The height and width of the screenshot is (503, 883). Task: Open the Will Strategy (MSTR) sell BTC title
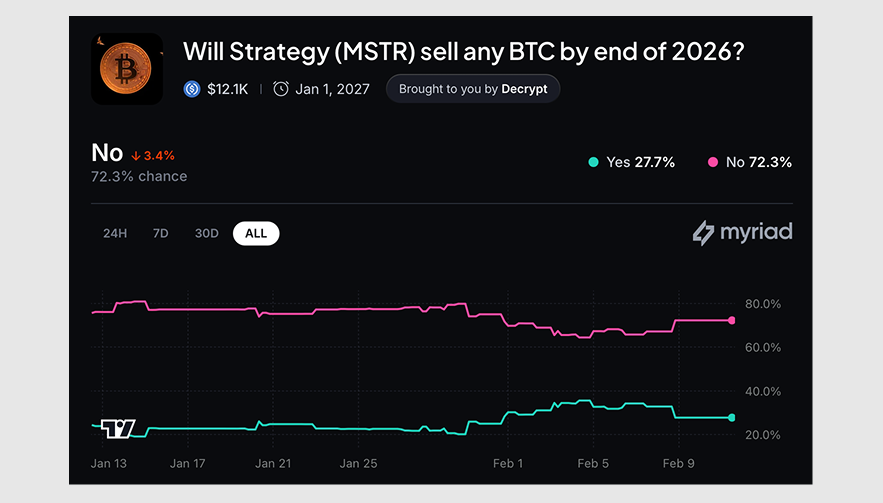pyautogui.click(x=463, y=51)
